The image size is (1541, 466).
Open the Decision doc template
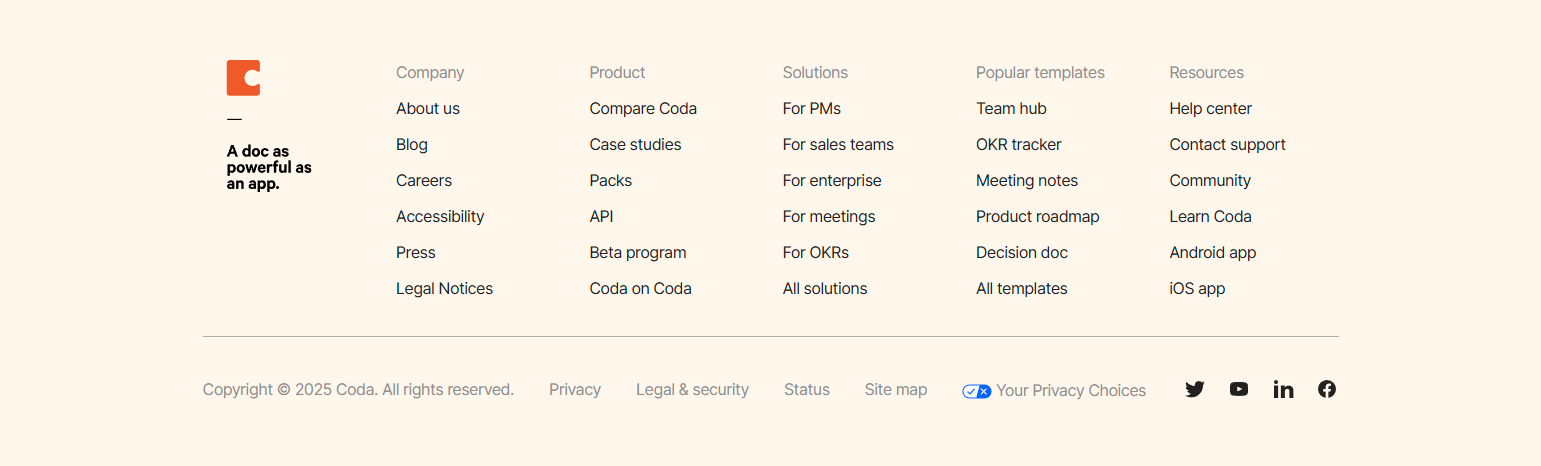(1022, 252)
